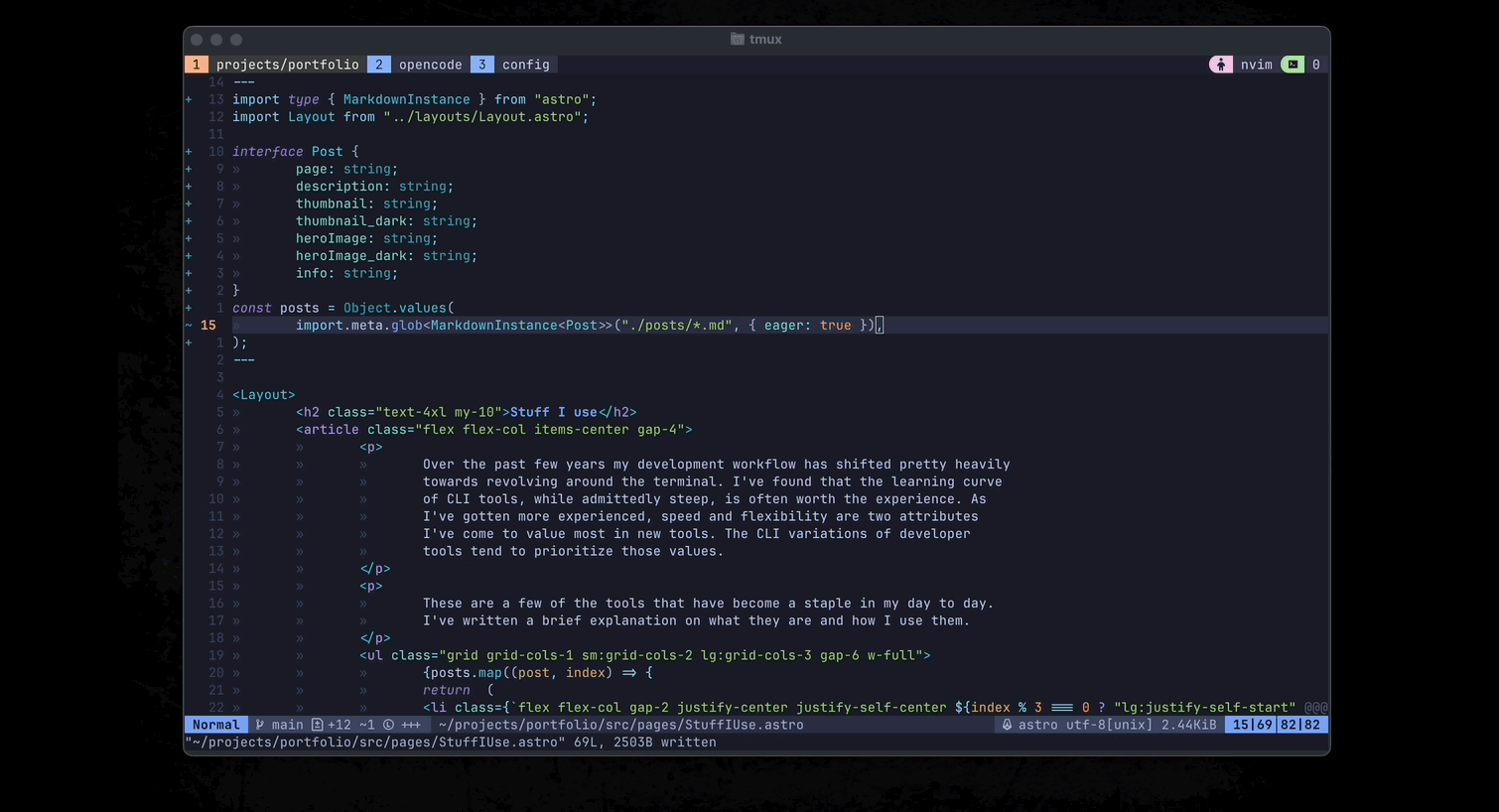The image size is (1499, 812).
Task: Toggle the ~ change sign beside line 15
Action: click(x=188, y=325)
